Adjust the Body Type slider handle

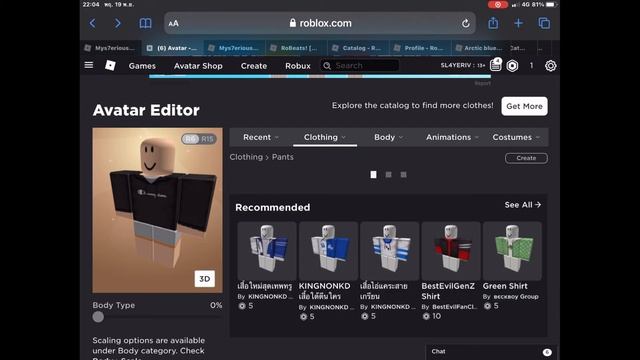tap(98, 317)
